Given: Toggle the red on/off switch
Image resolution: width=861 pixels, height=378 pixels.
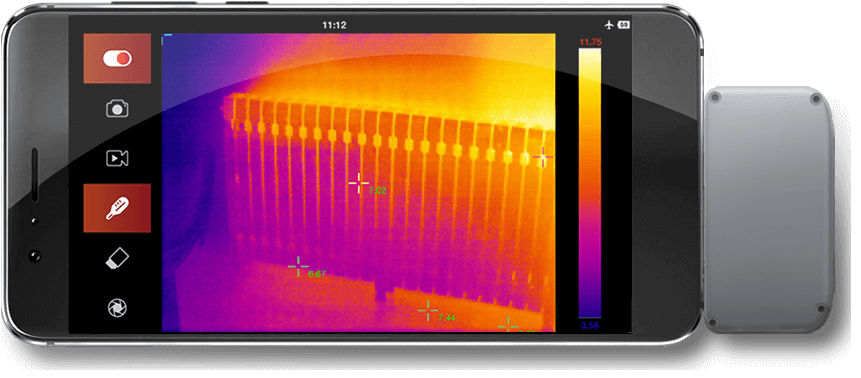Looking at the screenshot, I should coord(117,58).
